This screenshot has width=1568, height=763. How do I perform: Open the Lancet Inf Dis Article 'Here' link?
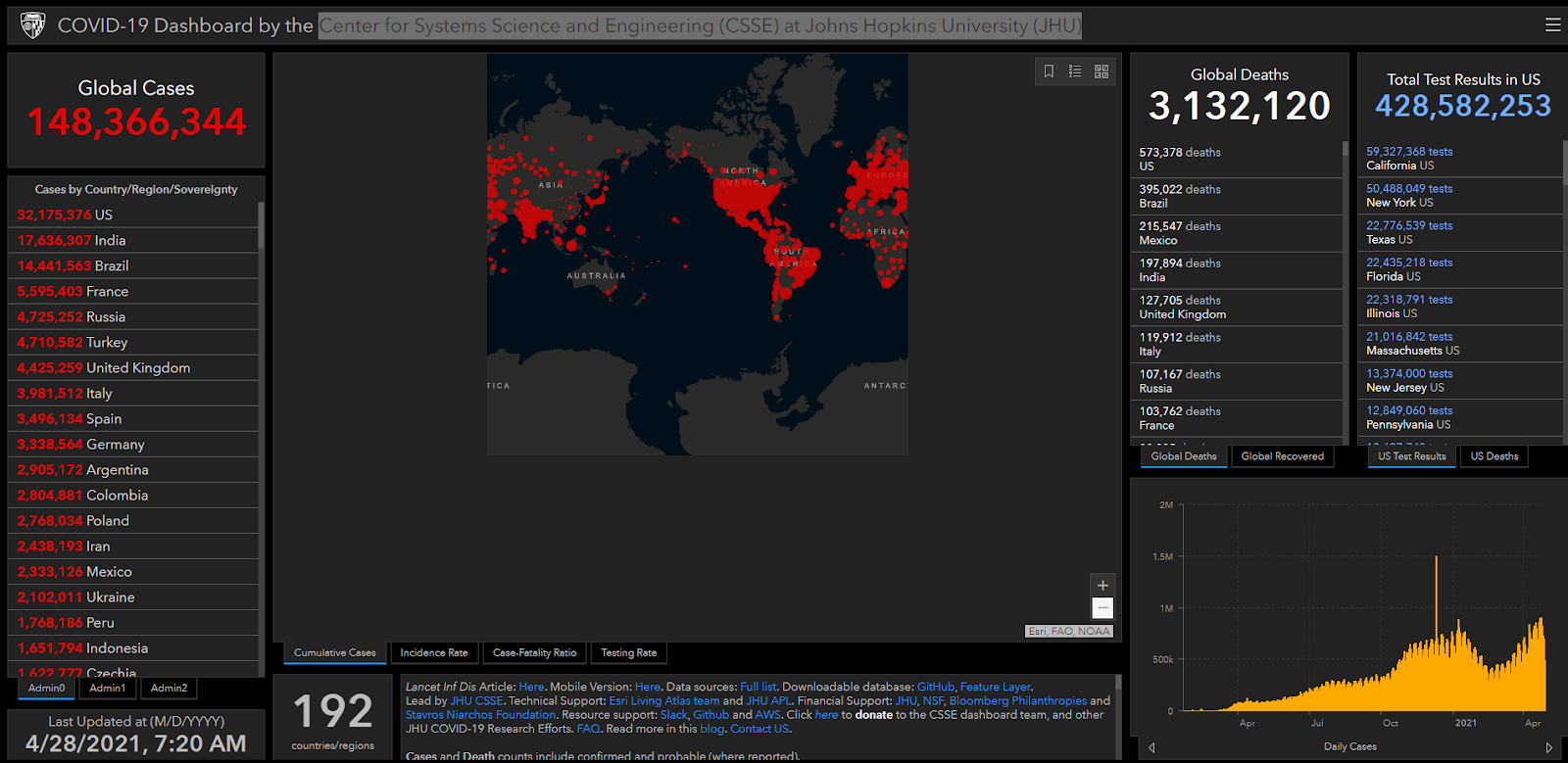tap(531, 688)
